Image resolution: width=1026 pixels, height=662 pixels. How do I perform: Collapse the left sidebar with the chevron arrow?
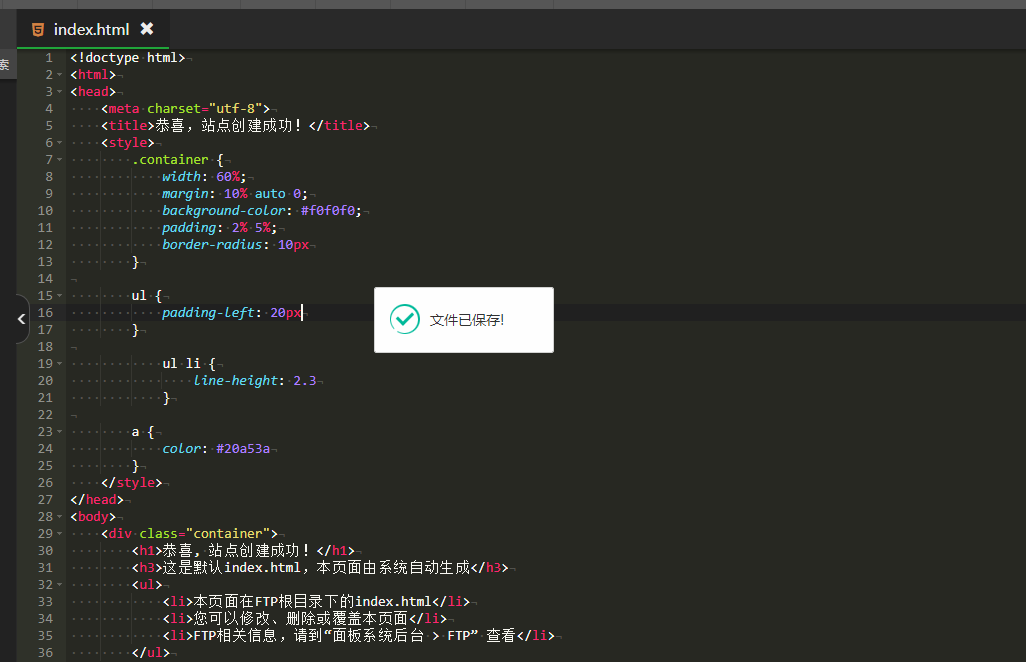22,319
